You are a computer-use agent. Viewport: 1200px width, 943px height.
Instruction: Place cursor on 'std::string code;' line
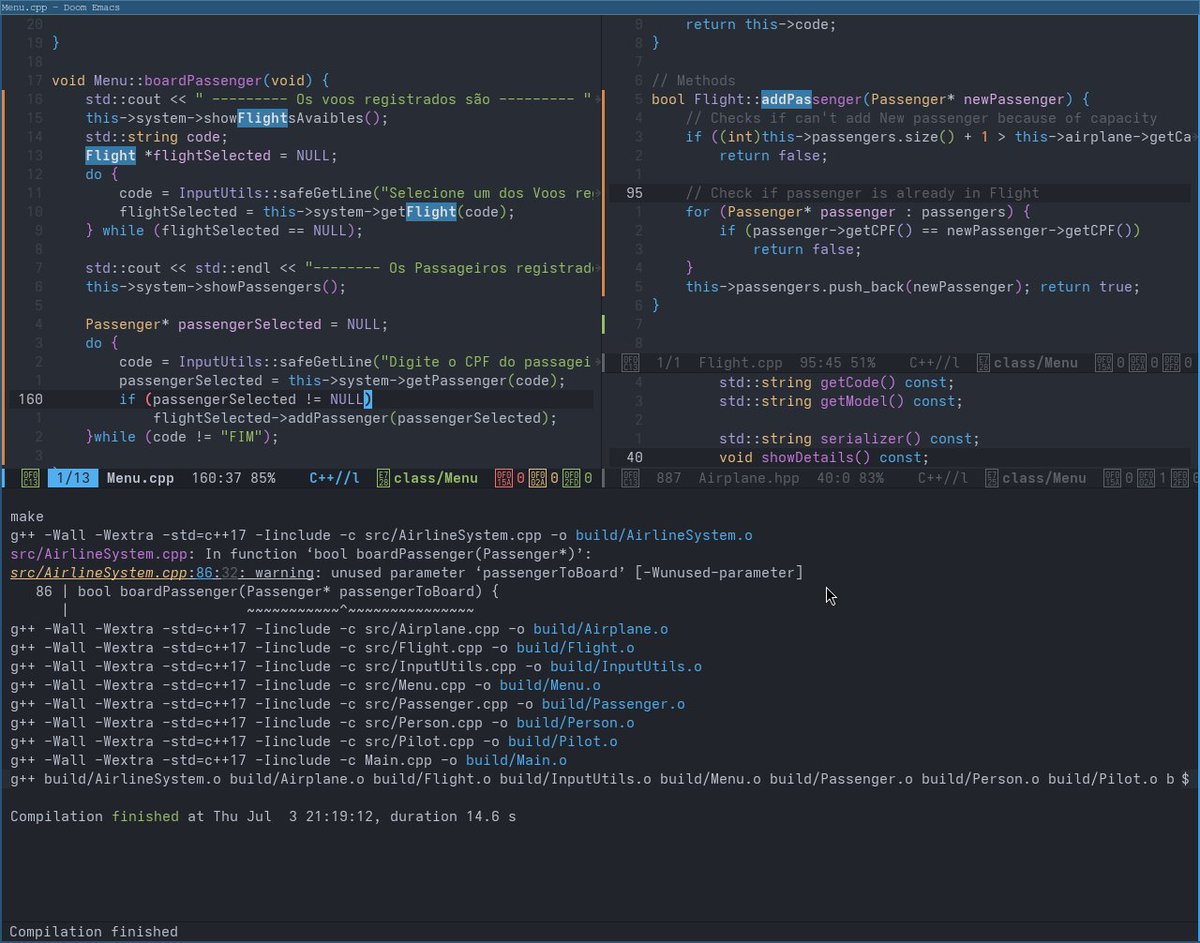click(x=157, y=137)
